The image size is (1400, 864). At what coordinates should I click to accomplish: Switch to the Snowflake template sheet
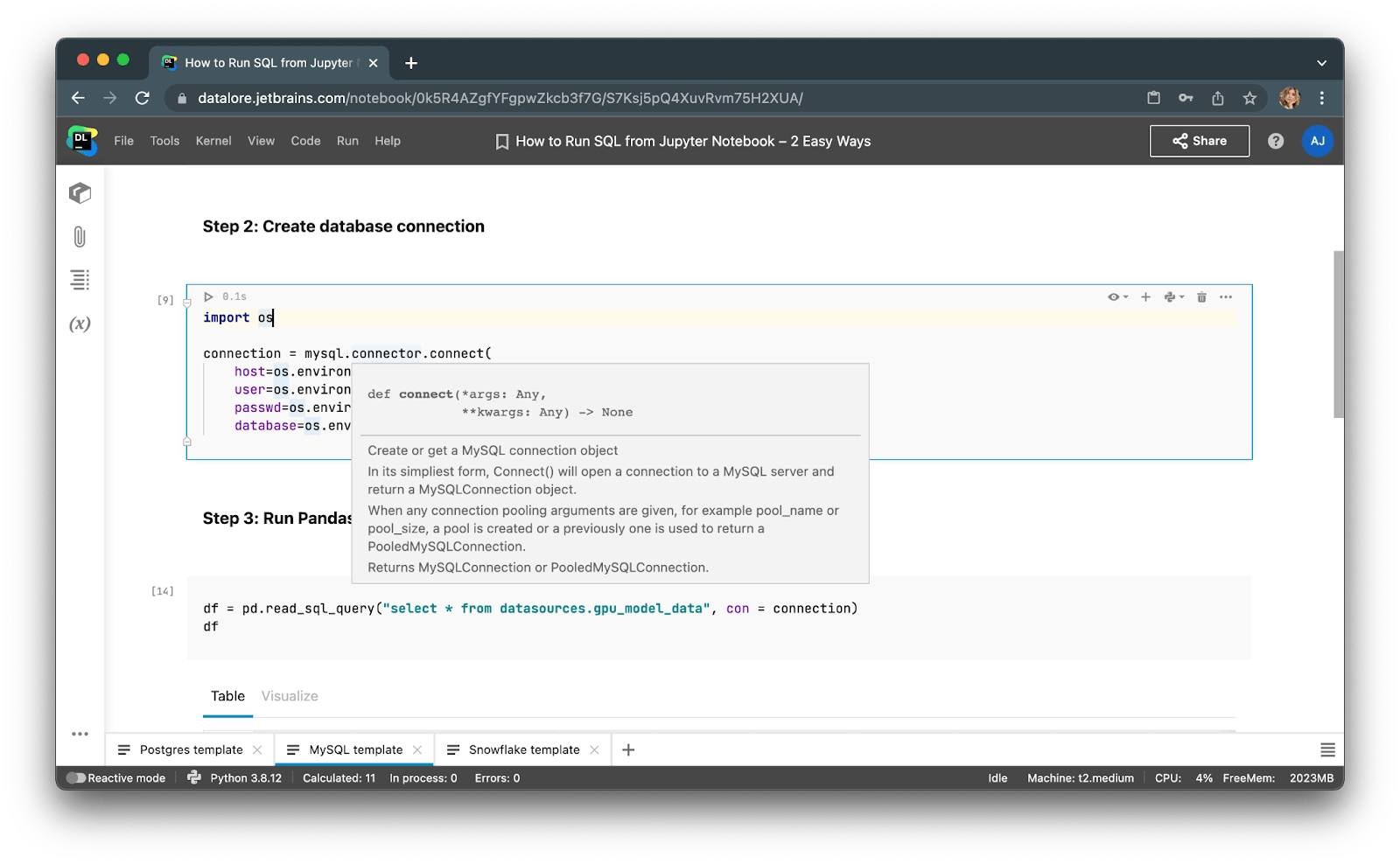coord(523,749)
